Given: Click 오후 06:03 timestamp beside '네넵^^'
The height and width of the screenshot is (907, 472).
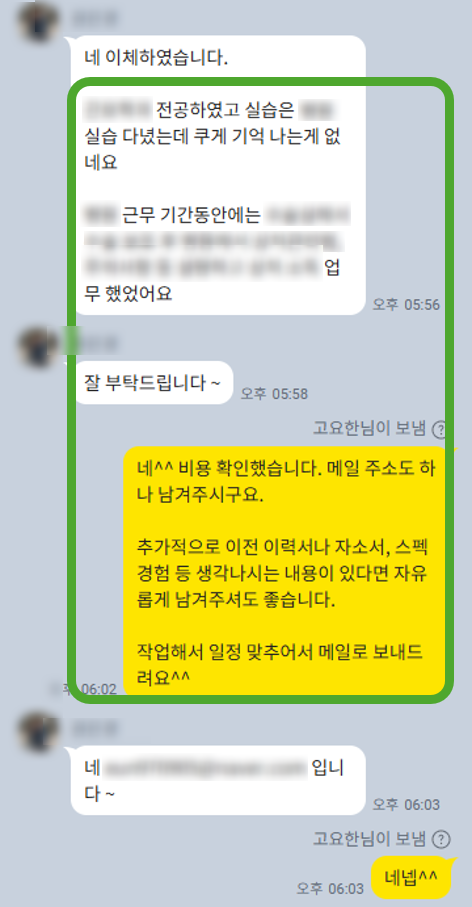Looking at the screenshot, I should click(x=330, y=888).
